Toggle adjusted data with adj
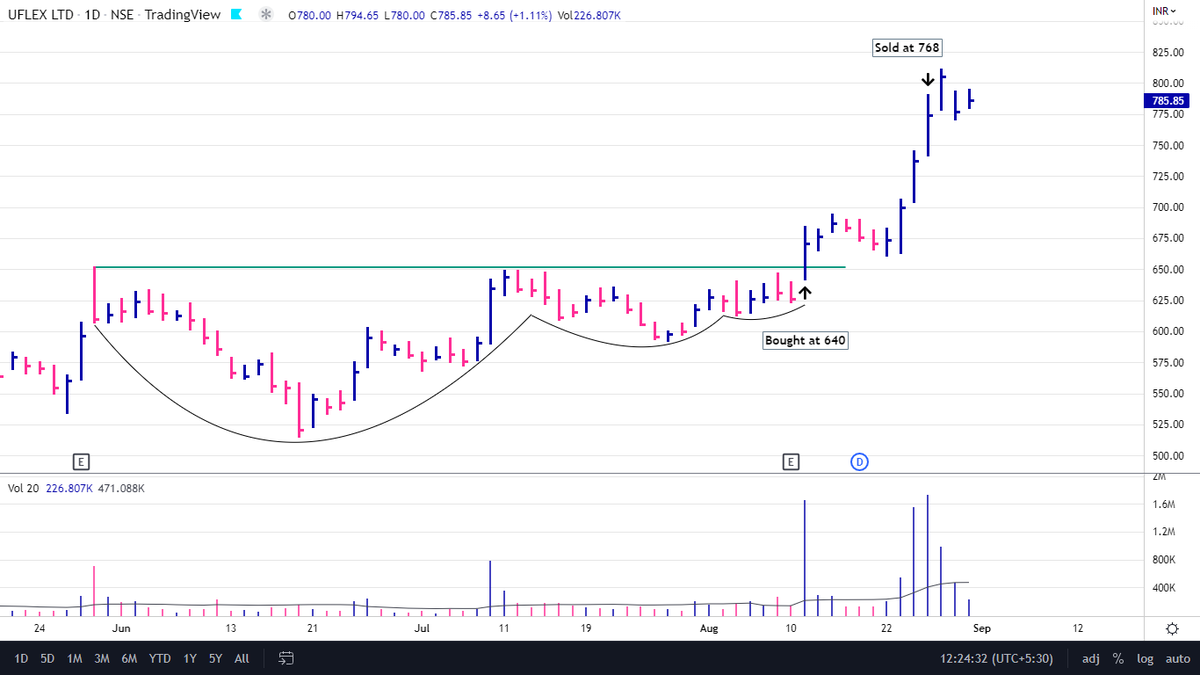 [x=1091, y=659]
